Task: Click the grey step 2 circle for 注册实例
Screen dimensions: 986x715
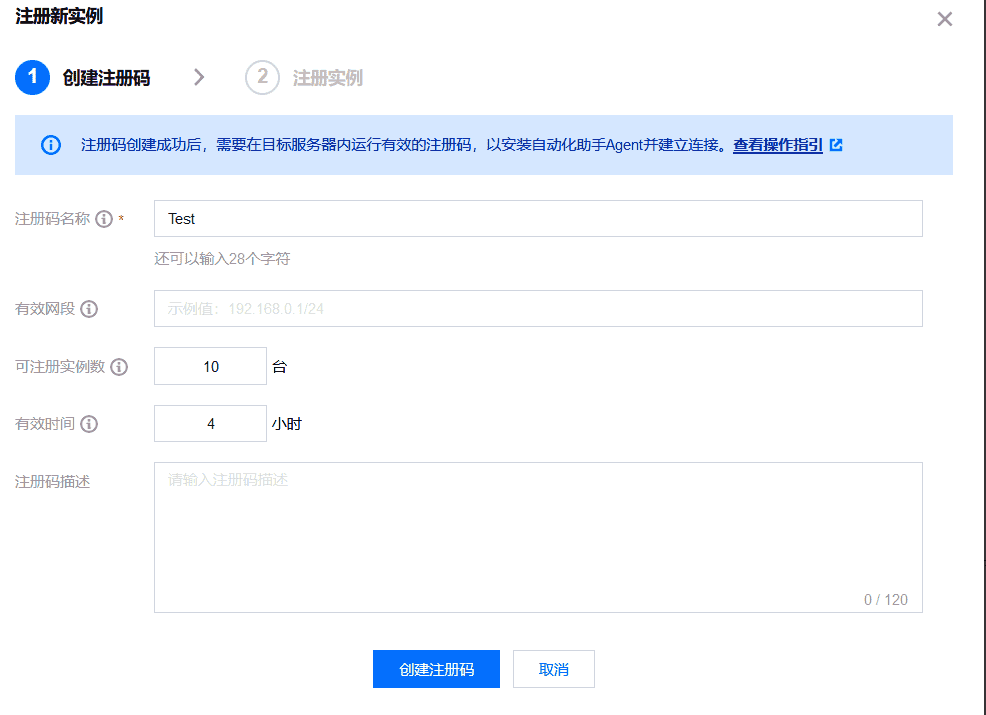Action: [x=262, y=77]
